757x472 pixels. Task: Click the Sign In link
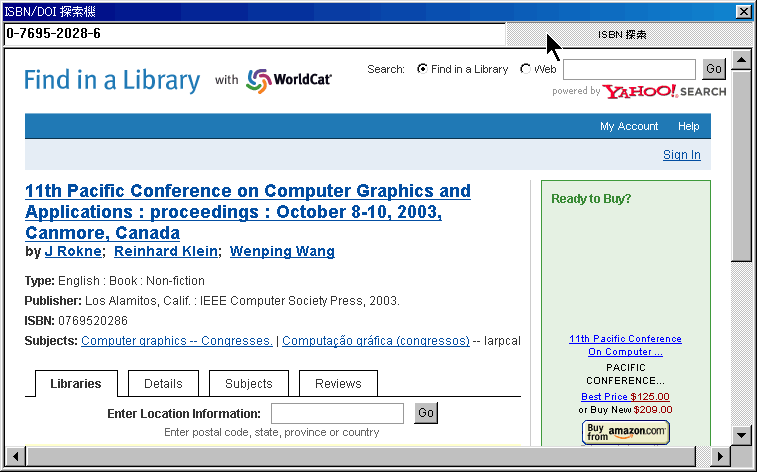681,155
